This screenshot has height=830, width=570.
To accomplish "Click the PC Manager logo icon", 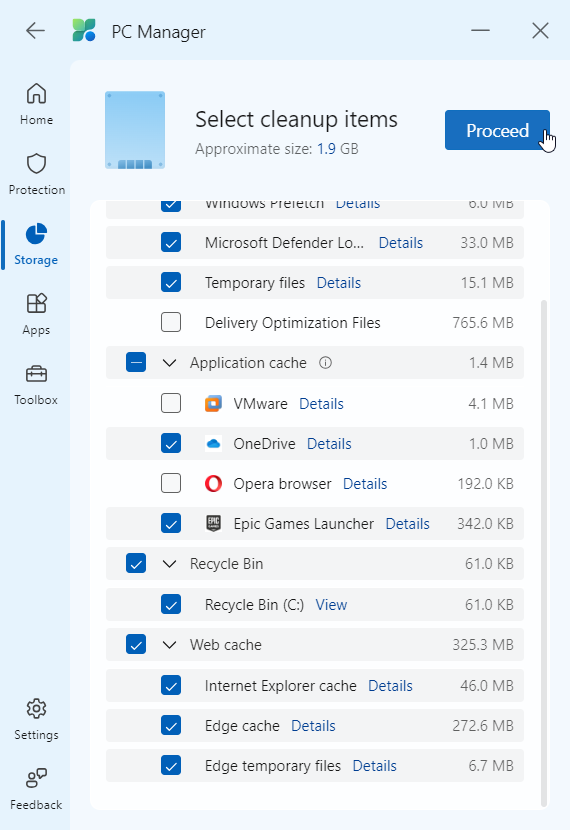I will [84, 31].
